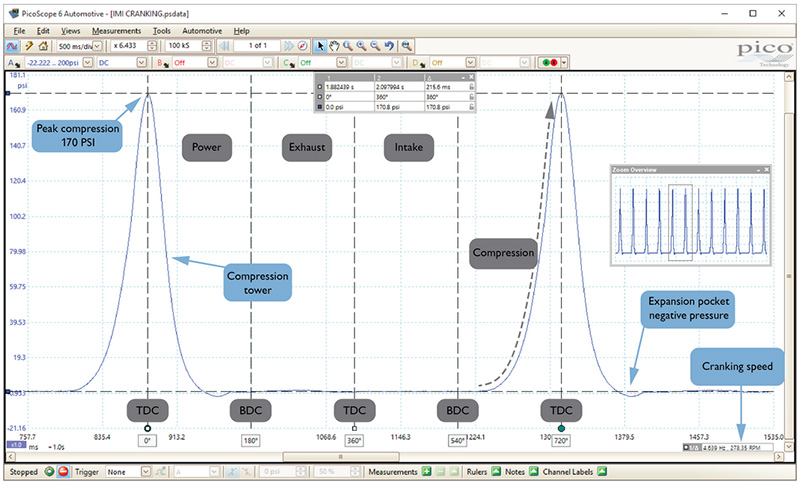This screenshot has height=484, width=800.
Task: Open the Views menu
Action: coord(70,31)
